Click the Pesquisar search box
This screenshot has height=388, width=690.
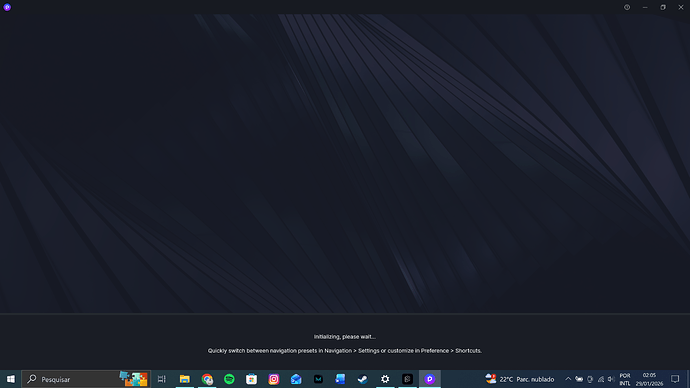coord(86,379)
